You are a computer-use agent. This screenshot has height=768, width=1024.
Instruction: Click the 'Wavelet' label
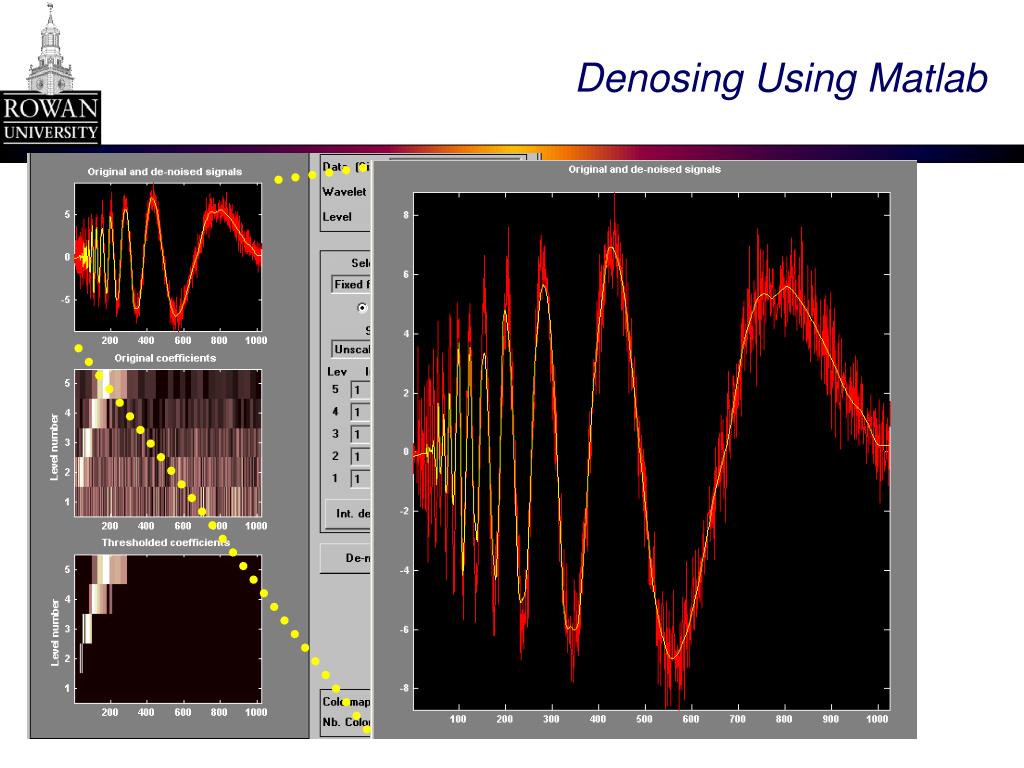point(344,192)
